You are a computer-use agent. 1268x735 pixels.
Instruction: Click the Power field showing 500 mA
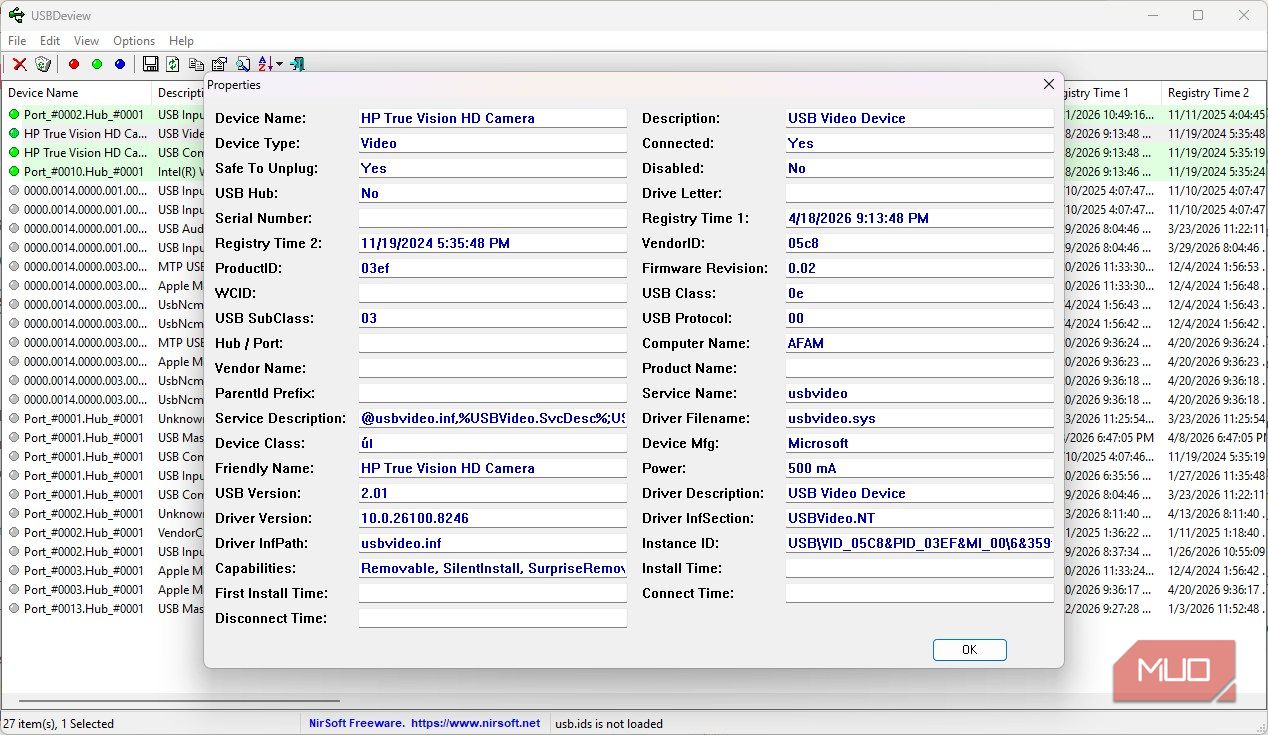(920, 468)
